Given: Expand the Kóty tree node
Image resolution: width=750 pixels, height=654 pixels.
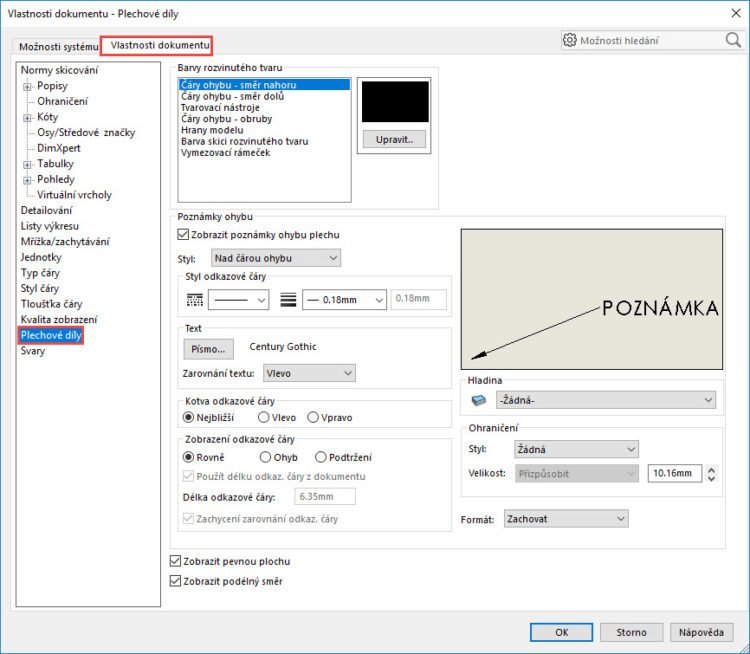Looking at the screenshot, I should 28,117.
